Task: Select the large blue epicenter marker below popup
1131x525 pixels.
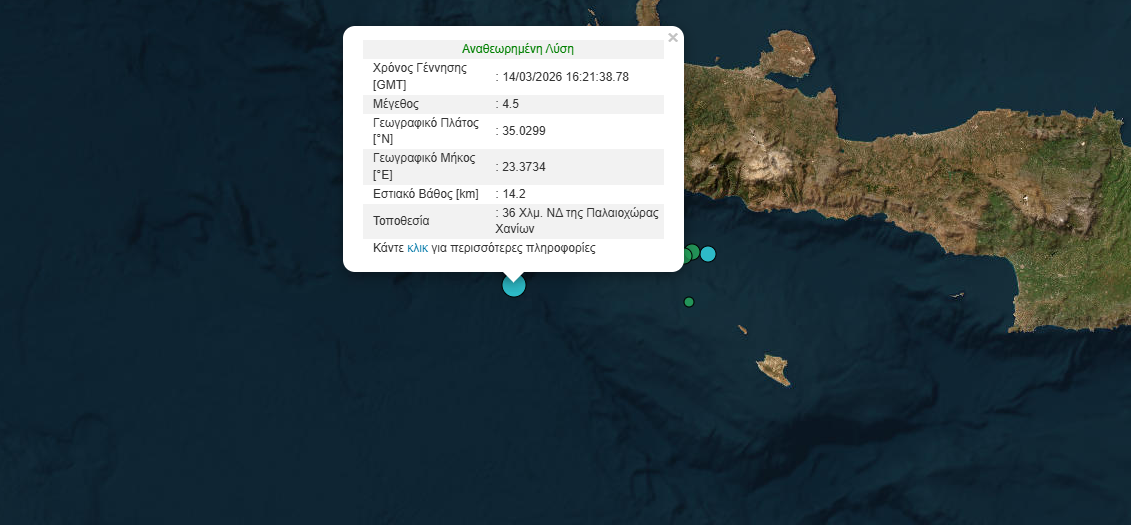Action: pyautogui.click(x=513, y=285)
